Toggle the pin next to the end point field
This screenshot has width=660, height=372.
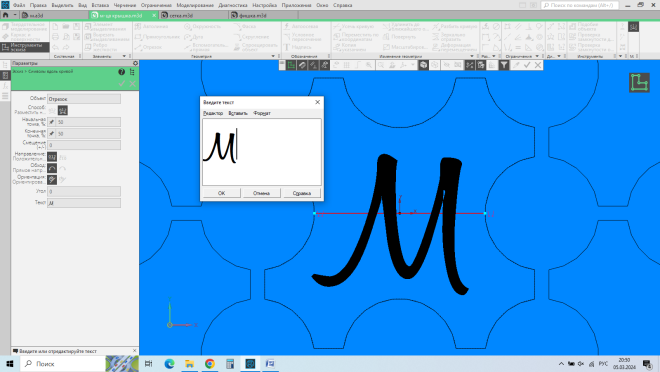[52, 133]
